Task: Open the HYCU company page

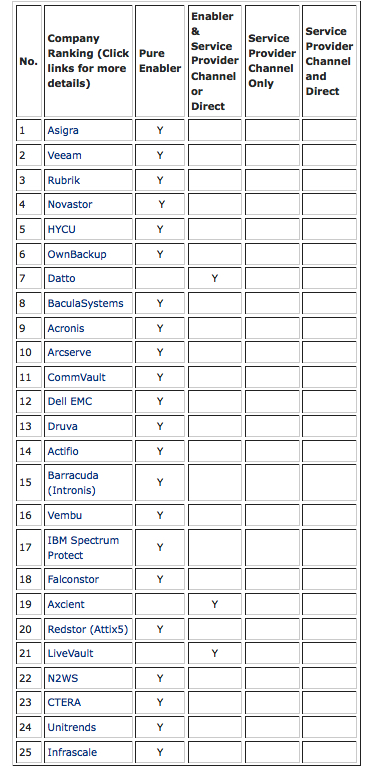Action: pos(62,229)
